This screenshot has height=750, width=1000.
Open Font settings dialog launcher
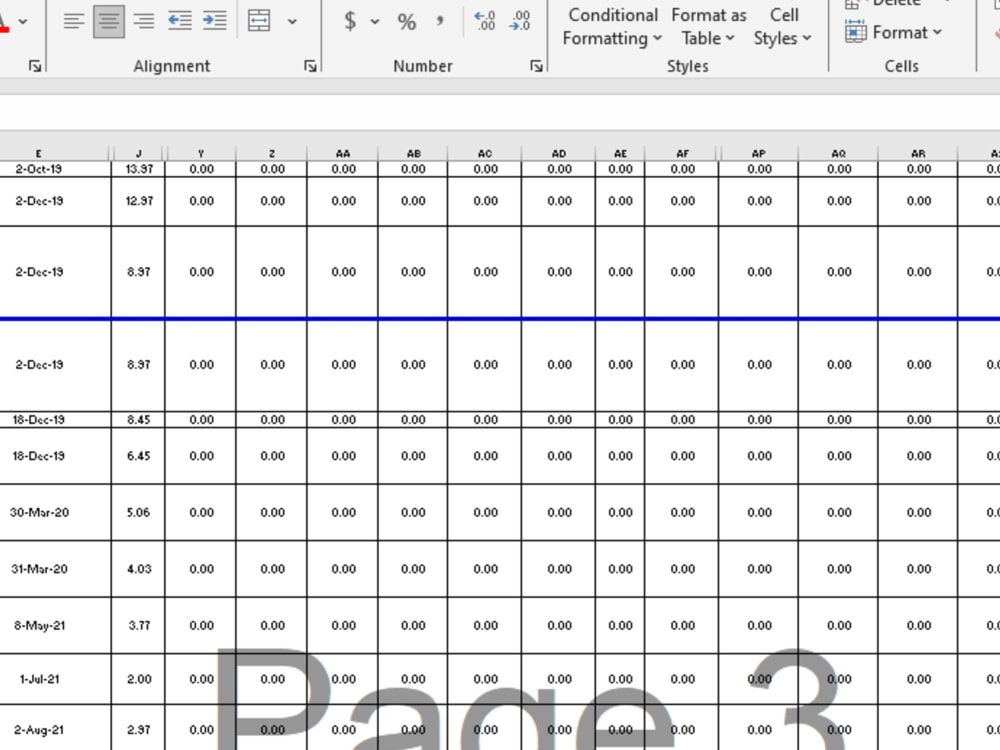[35, 66]
